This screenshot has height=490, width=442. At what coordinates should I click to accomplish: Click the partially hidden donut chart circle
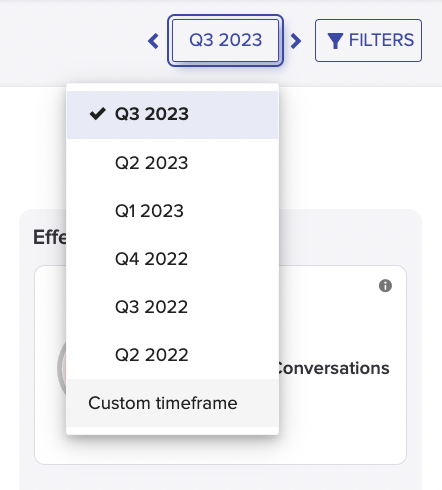click(62, 367)
